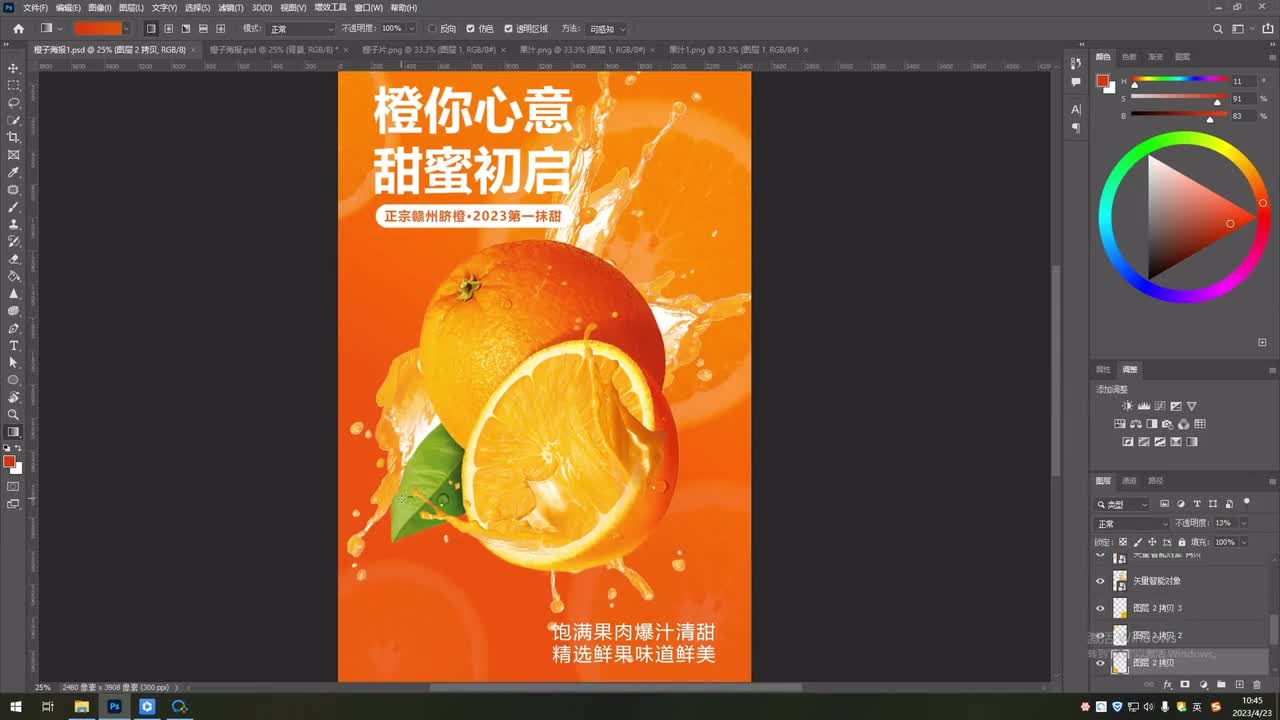Open search magnifier in top right
The height and width of the screenshot is (720, 1280).
[x=1217, y=29]
